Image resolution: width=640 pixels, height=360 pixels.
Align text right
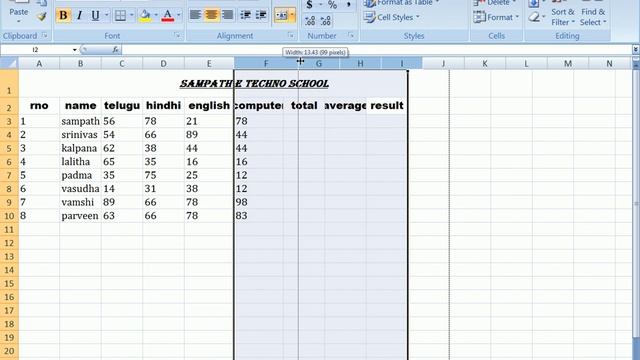pyautogui.click(x=227, y=16)
